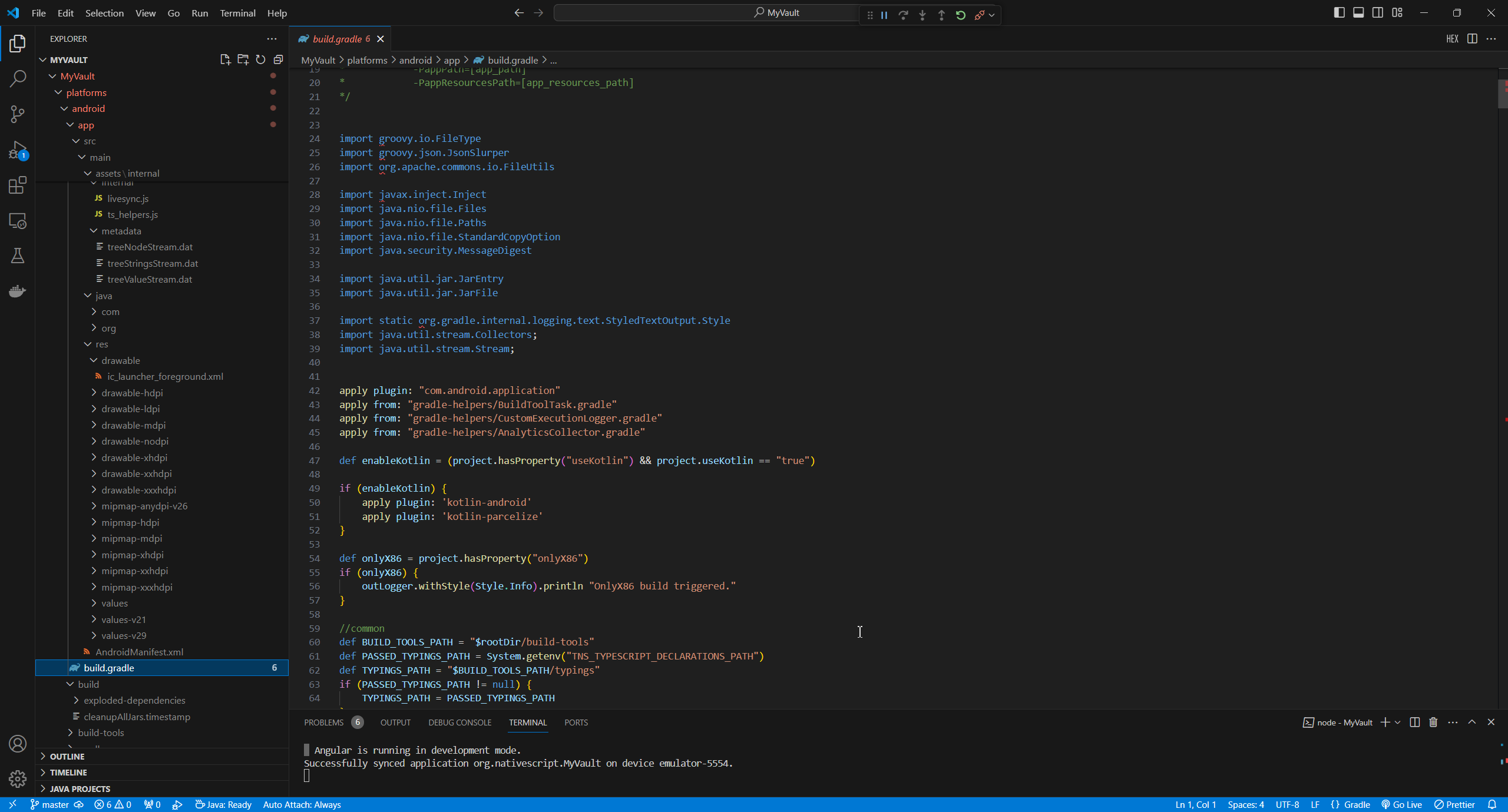
Task: Open the Docker sidebar panel
Action: (x=18, y=291)
